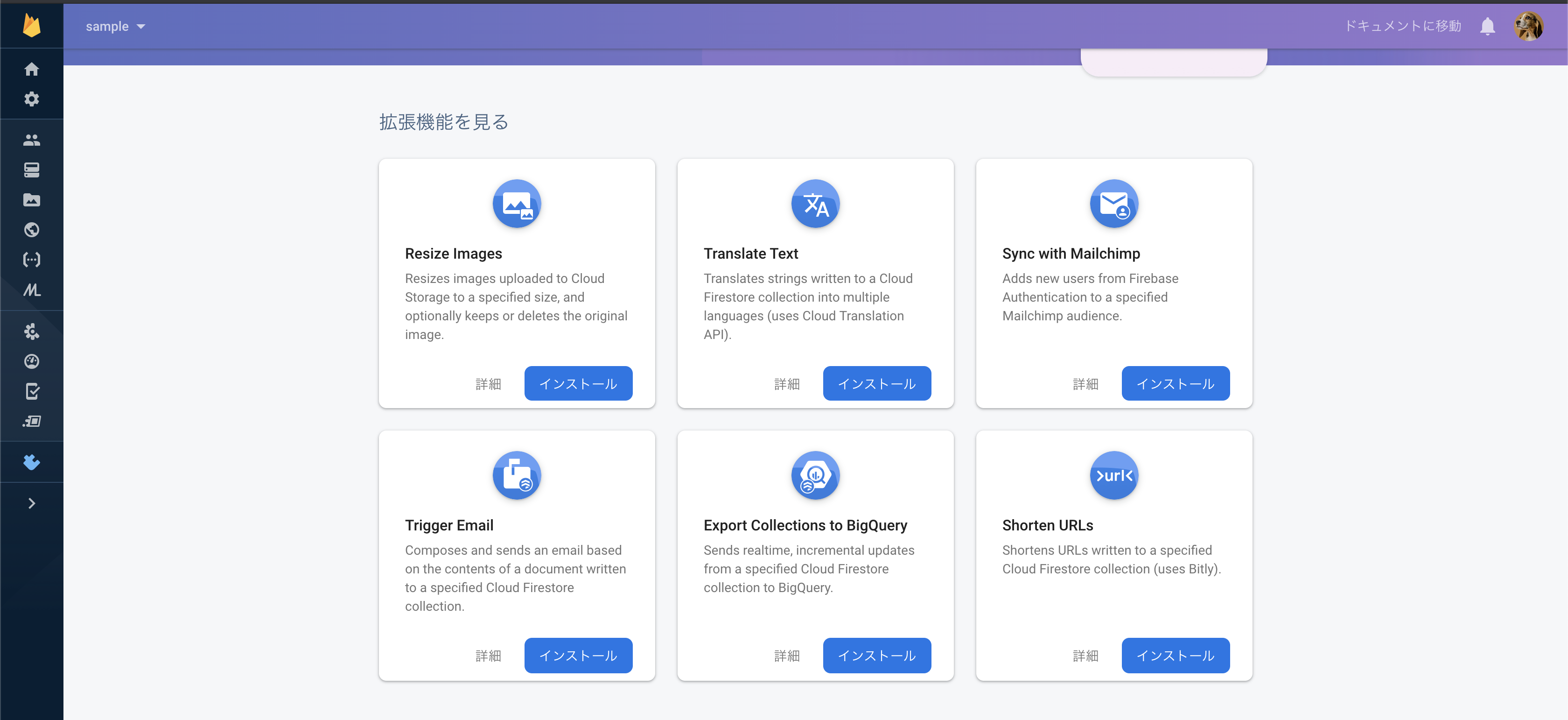The height and width of the screenshot is (720, 1568).
Task: Click the Firebase logo icon
Action: 32,26
